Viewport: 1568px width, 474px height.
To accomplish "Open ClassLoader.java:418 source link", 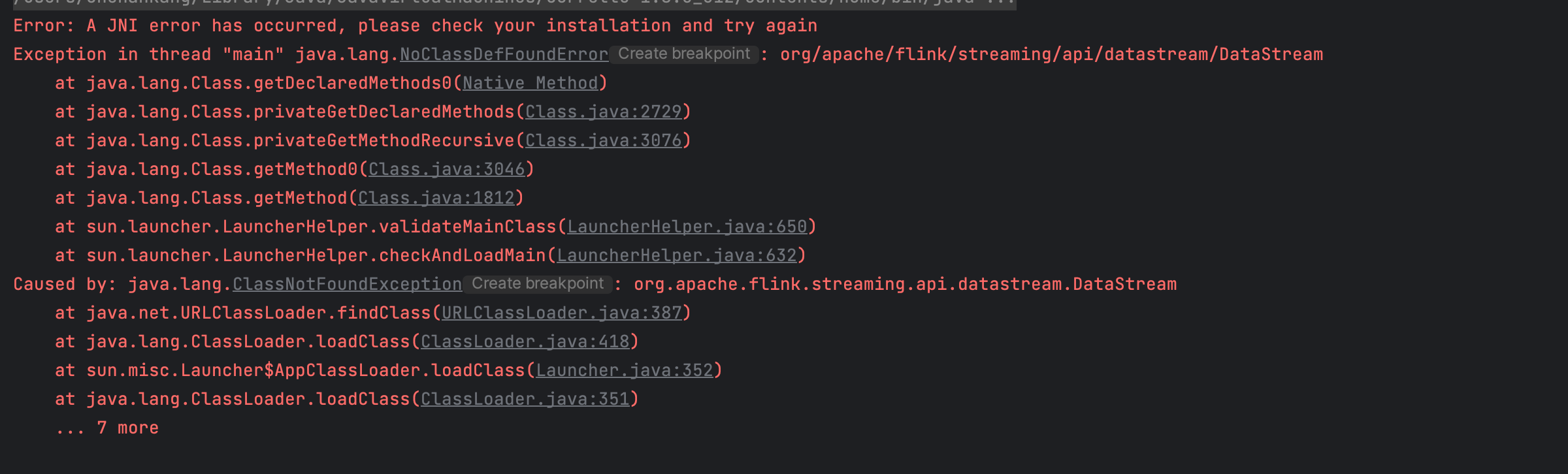I will [525, 341].
